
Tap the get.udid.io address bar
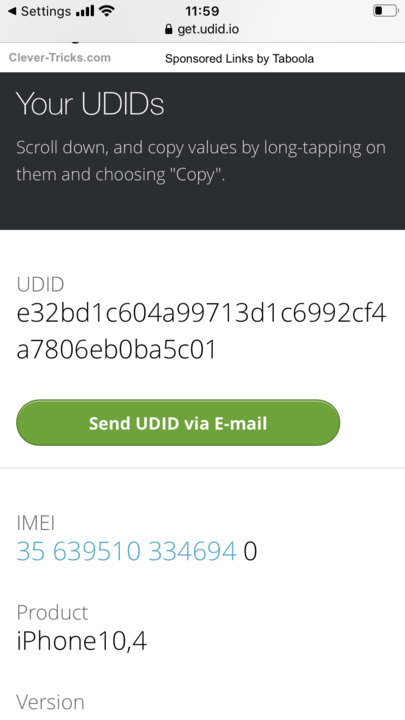202,29
